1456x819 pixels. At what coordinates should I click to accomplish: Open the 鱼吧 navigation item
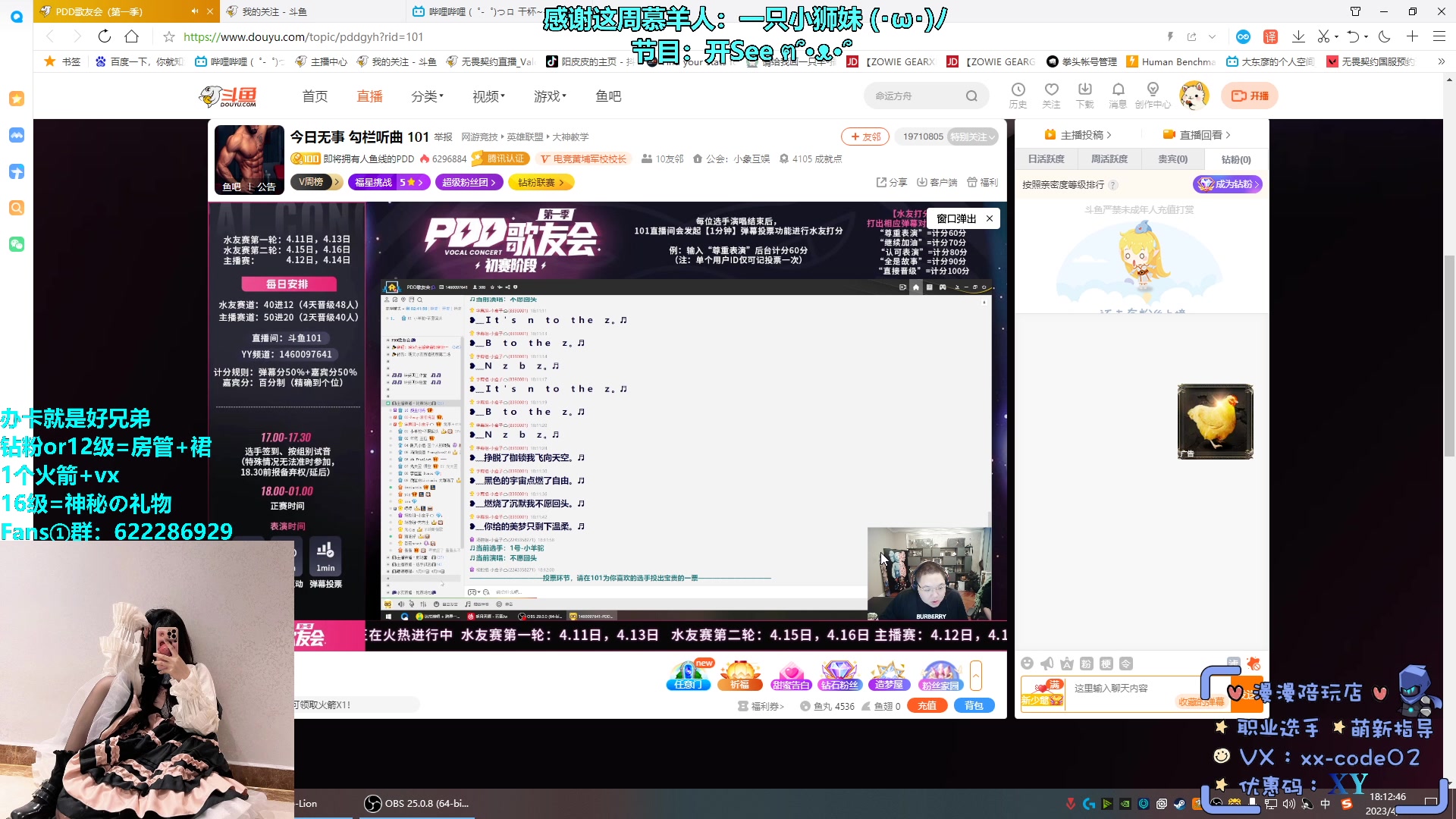(608, 96)
